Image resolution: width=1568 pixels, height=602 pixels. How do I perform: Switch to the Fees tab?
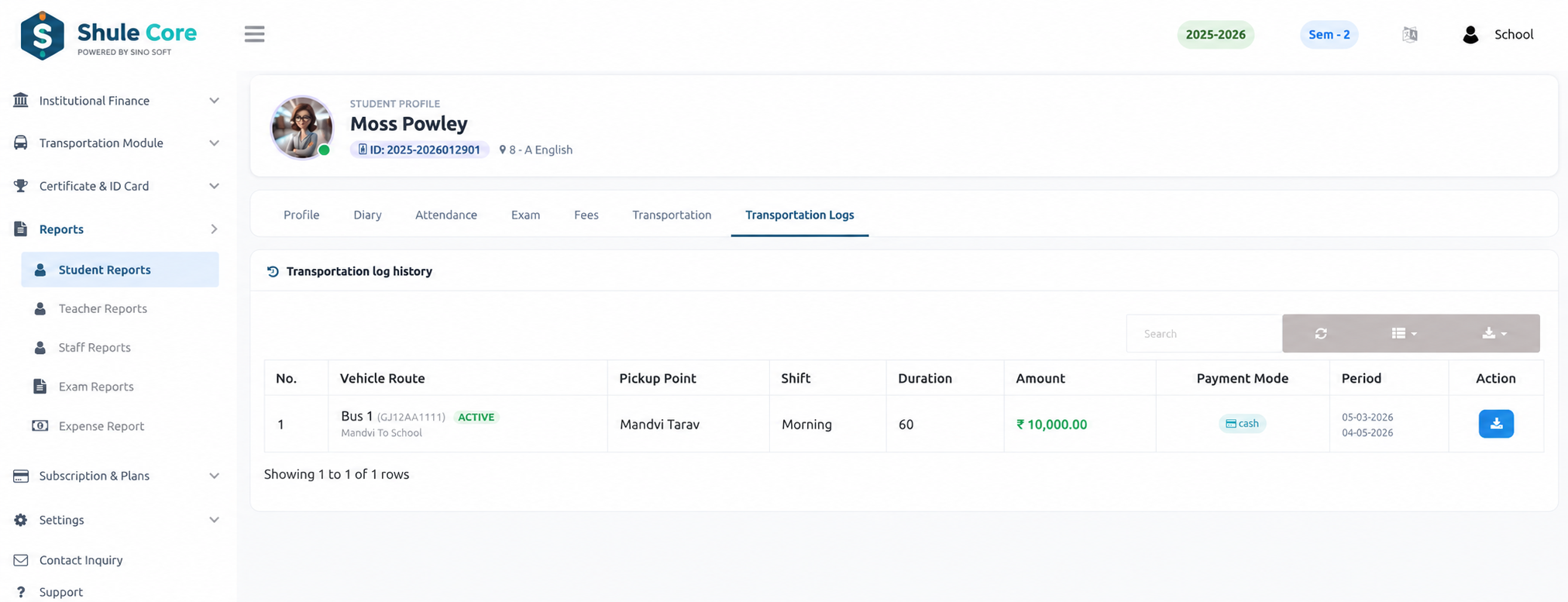click(x=586, y=215)
